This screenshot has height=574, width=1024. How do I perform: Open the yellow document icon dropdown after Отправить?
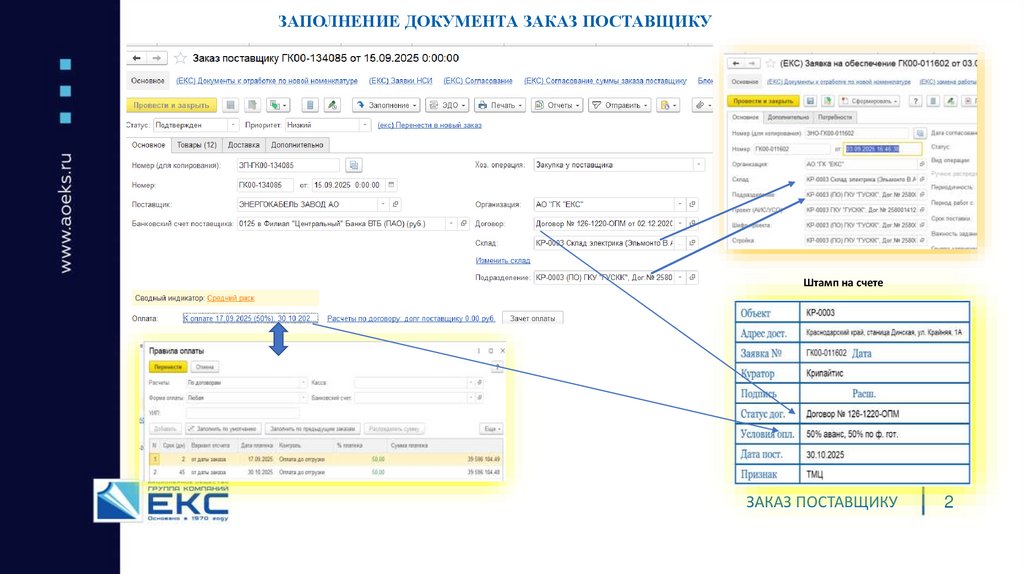pyautogui.click(x=669, y=105)
